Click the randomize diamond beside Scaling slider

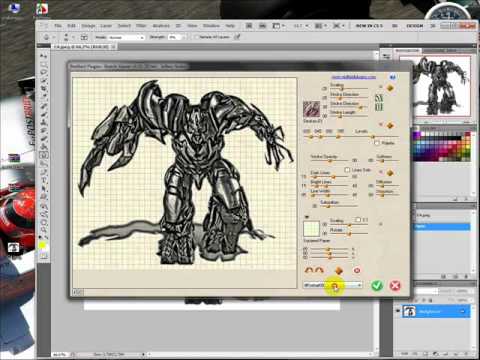(x=390, y=88)
